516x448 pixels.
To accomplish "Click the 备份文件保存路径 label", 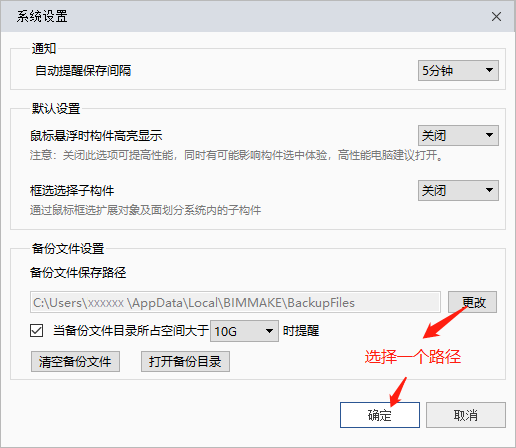I will click(x=78, y=273).
